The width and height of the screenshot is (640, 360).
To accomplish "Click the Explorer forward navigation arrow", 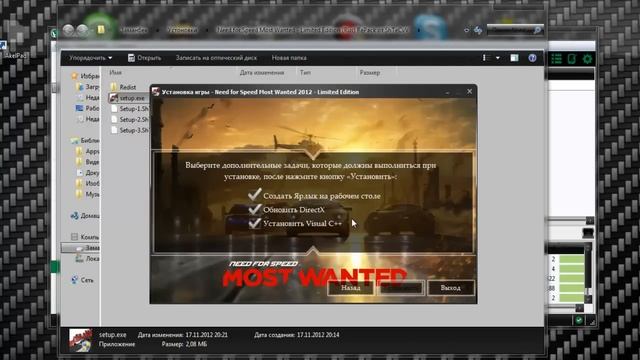I will (x=82, y=30).
